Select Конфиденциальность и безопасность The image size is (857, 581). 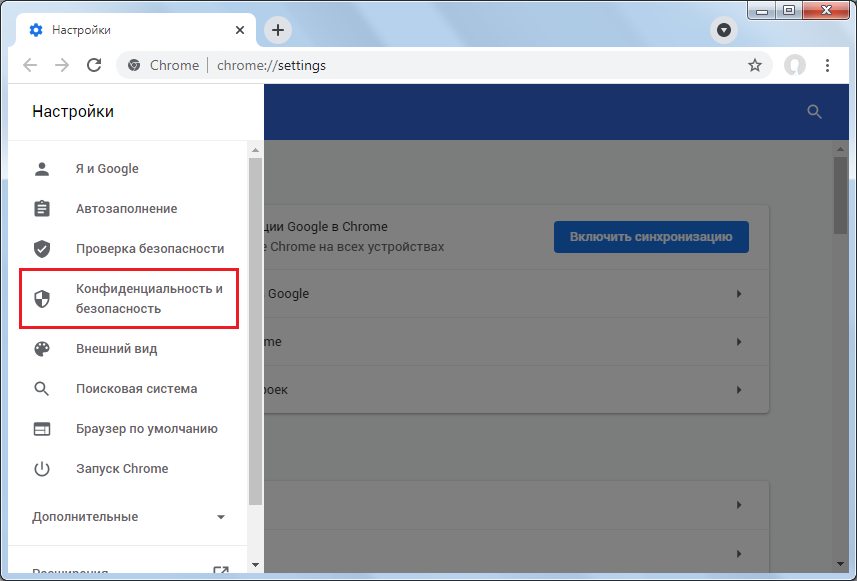tap(129, 298)
